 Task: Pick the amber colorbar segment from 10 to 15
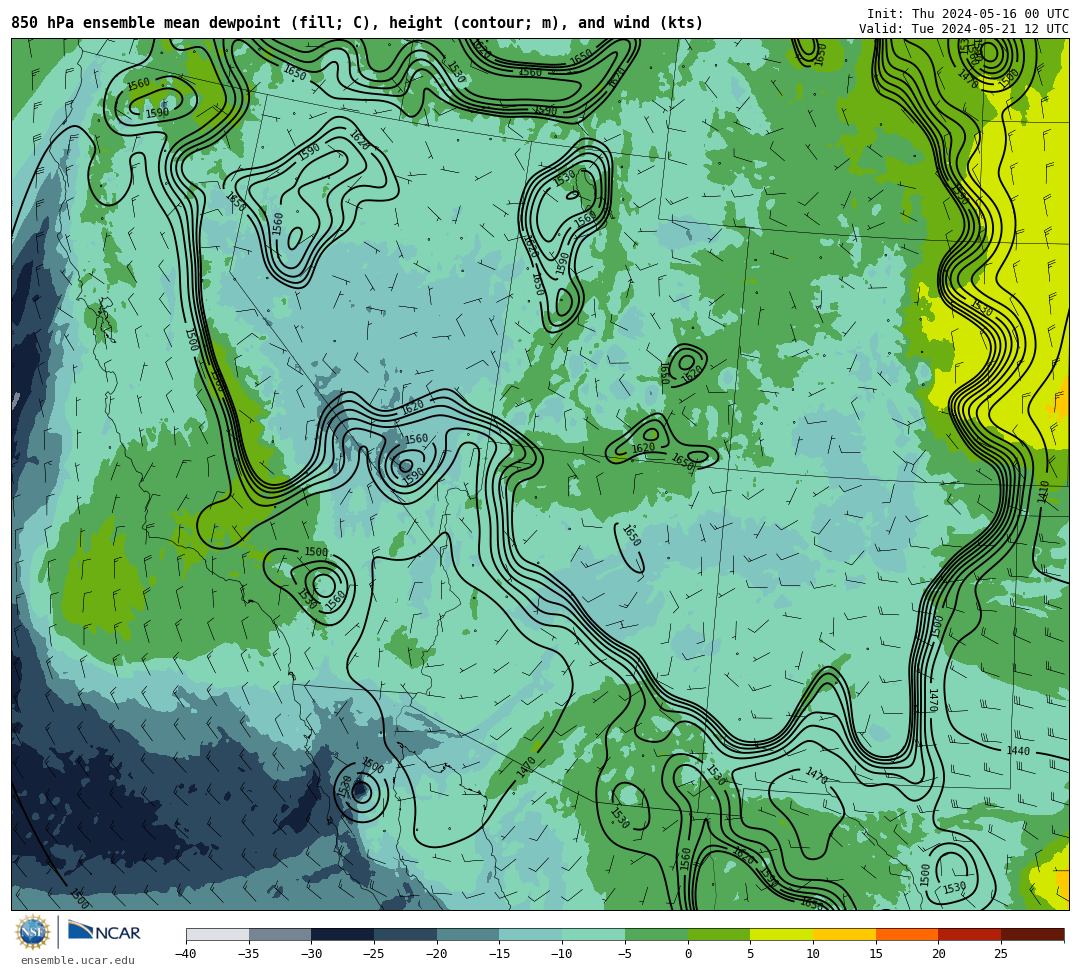click(844, 934)
